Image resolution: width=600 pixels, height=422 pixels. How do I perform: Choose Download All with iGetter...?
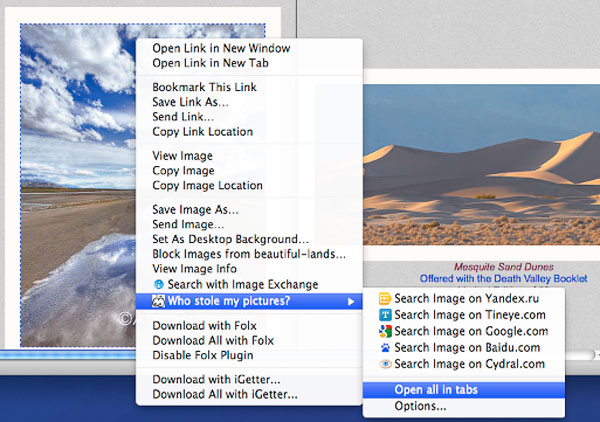click(225, 394)
